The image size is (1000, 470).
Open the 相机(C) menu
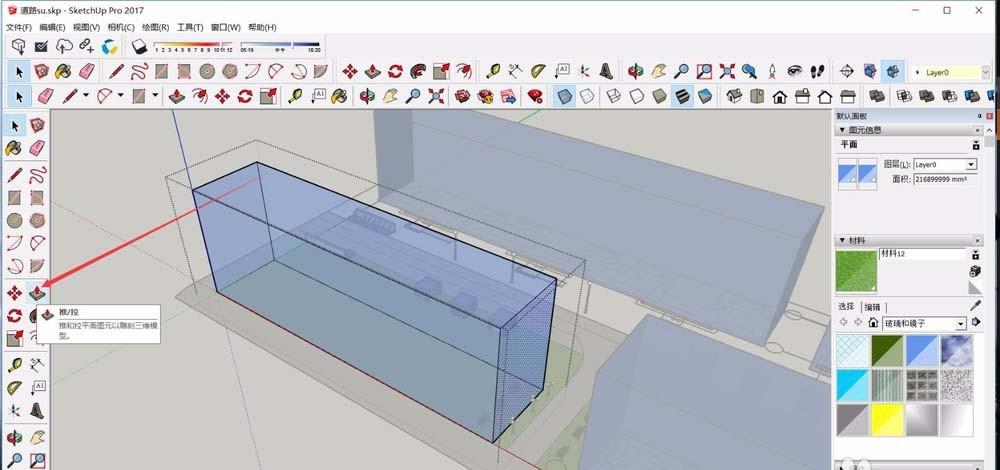pyautogui.click(x=121, y=27)
